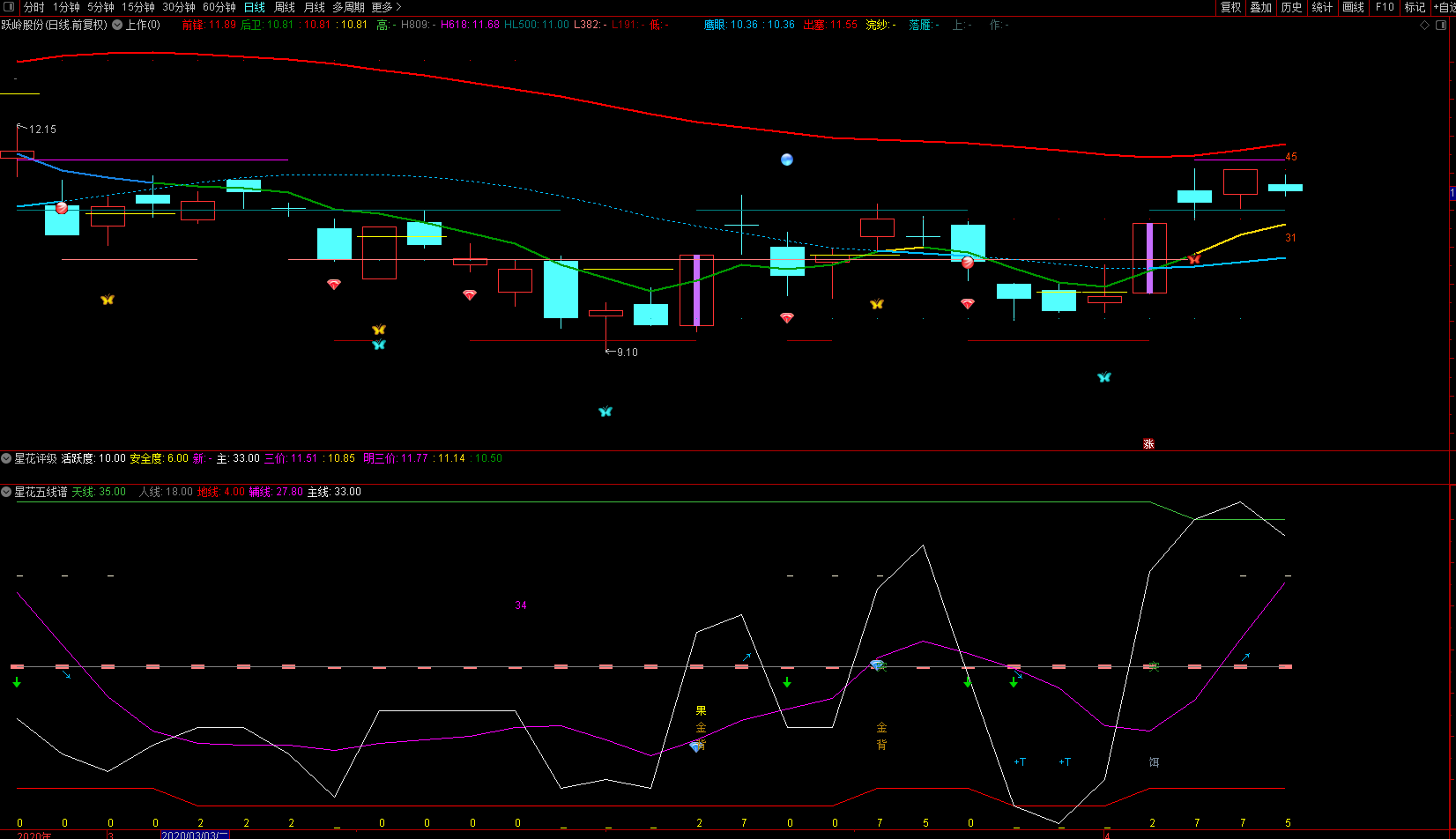Viewport: 1456px width, 839px height.
Task: Switch to the 周线 period tab
Action: click(285, 7)
